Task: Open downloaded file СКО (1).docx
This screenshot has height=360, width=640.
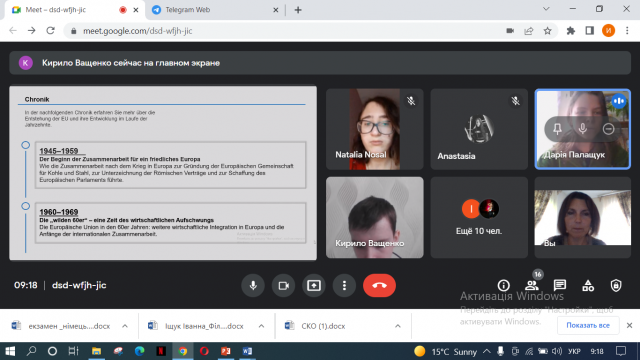Action: (x=316, y=326)
